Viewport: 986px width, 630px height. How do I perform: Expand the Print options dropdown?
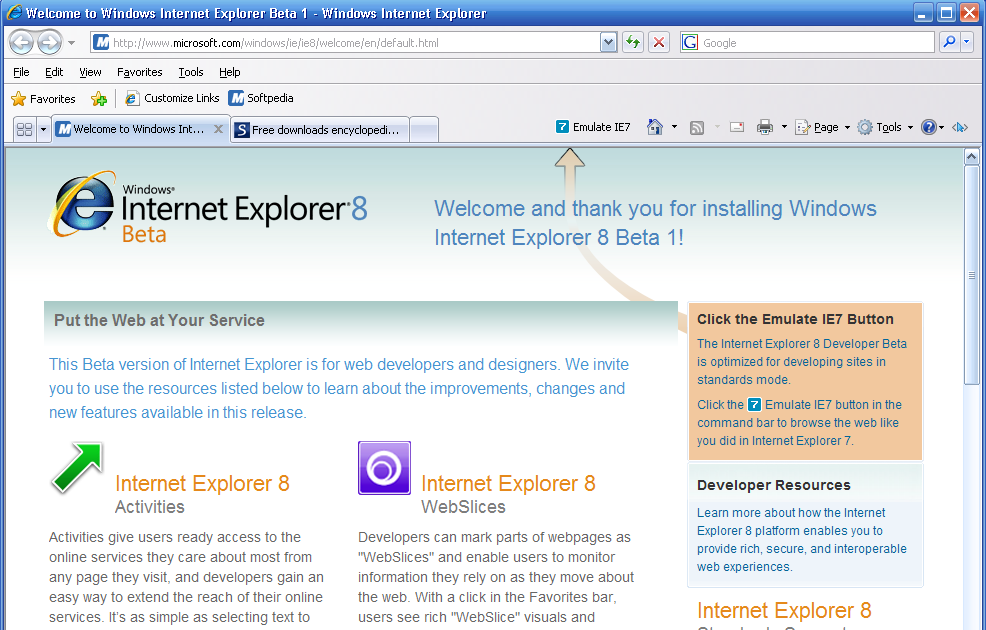point(784,127)
